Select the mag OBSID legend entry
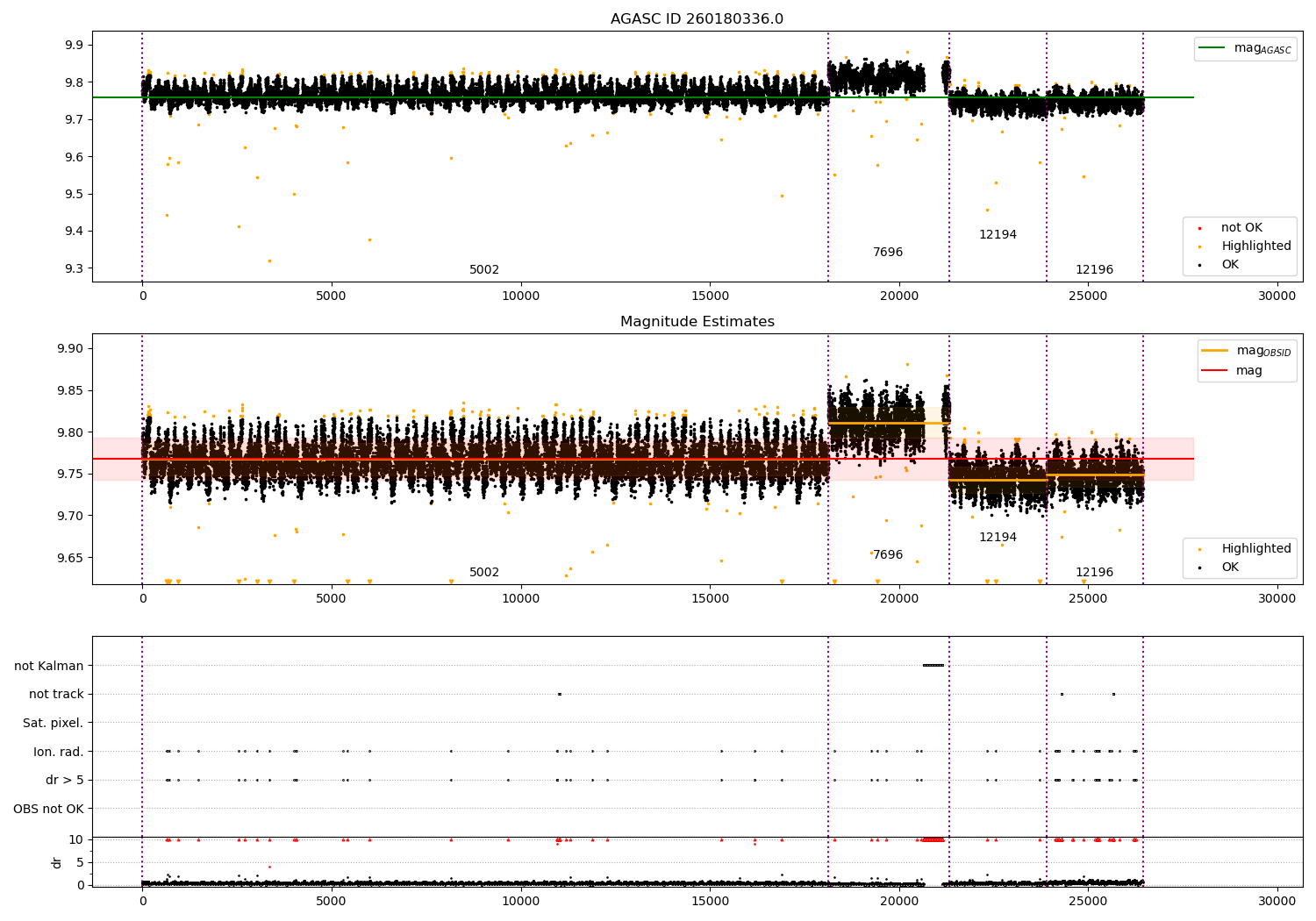 click(x=1247, y=351)
